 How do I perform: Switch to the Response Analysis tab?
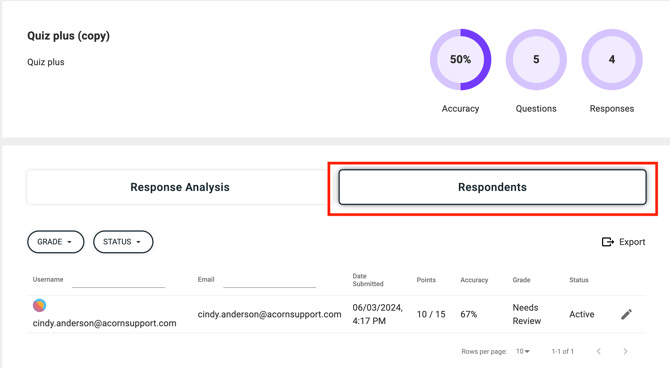click(x=180, y=187)
